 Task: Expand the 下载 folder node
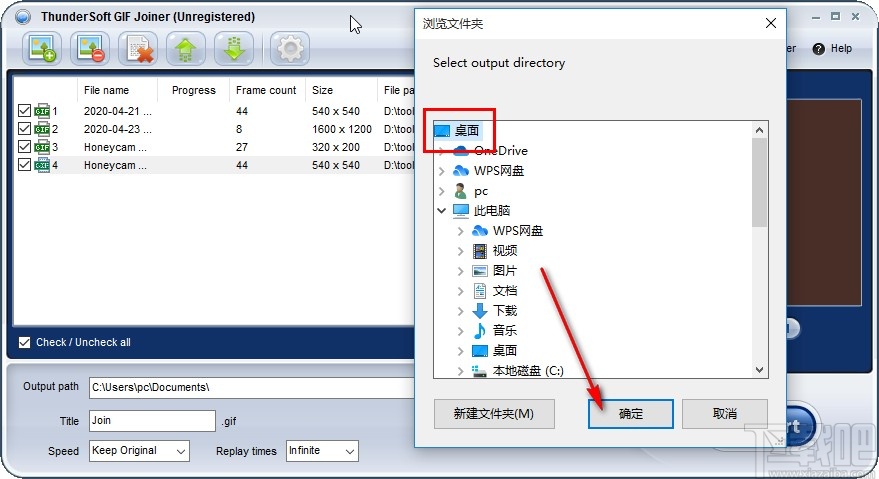460,311
